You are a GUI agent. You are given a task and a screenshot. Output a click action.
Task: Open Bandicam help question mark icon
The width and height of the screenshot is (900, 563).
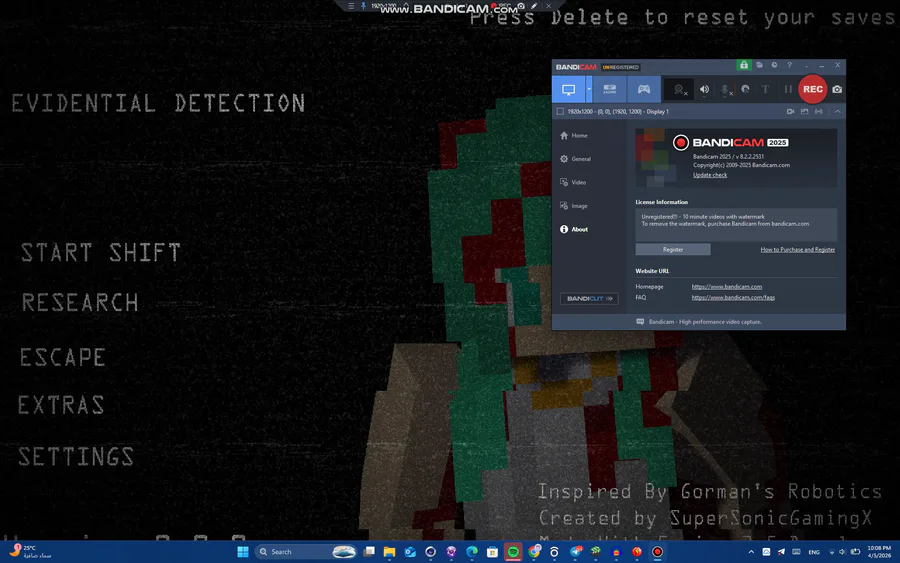pos(789,65)
